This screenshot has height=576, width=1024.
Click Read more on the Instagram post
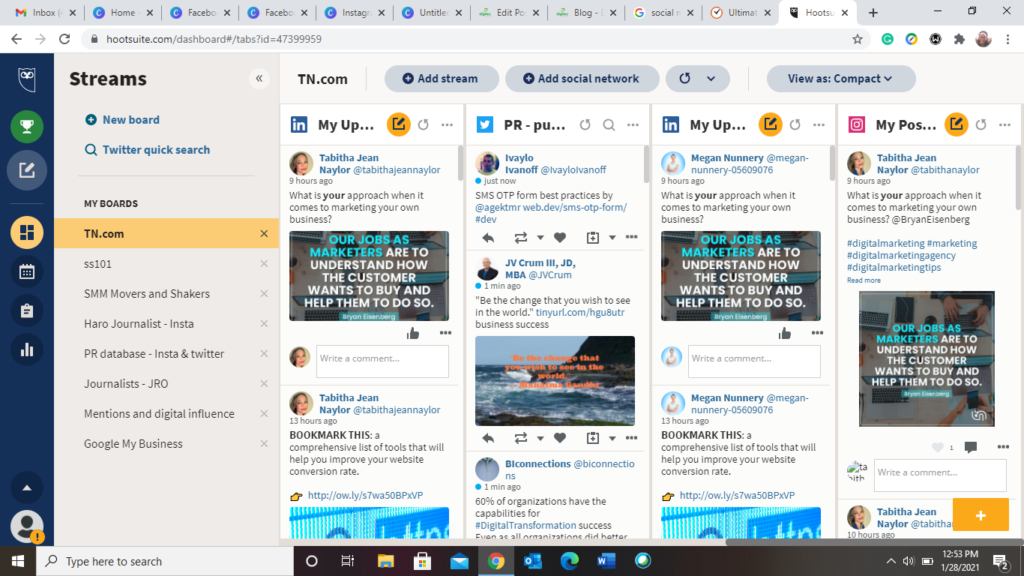pos(863,280)
